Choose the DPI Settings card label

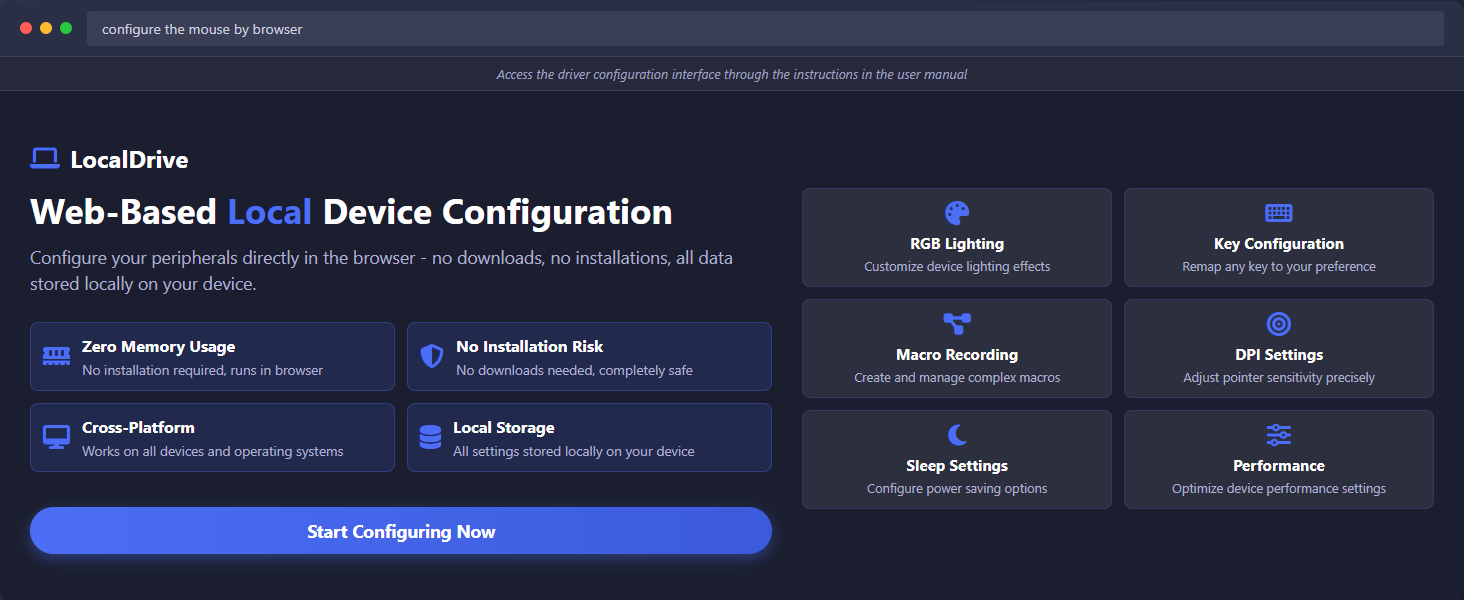pos(1278,355)
